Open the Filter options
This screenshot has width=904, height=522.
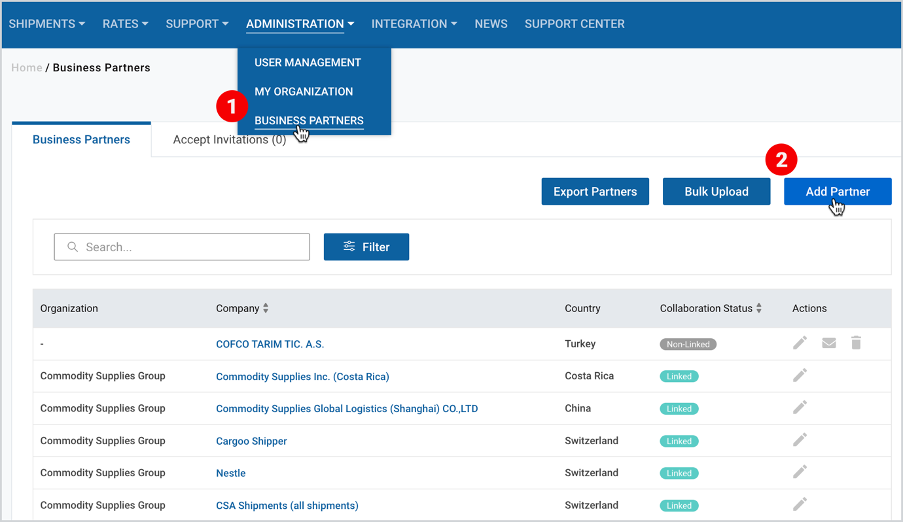point(366,247)
